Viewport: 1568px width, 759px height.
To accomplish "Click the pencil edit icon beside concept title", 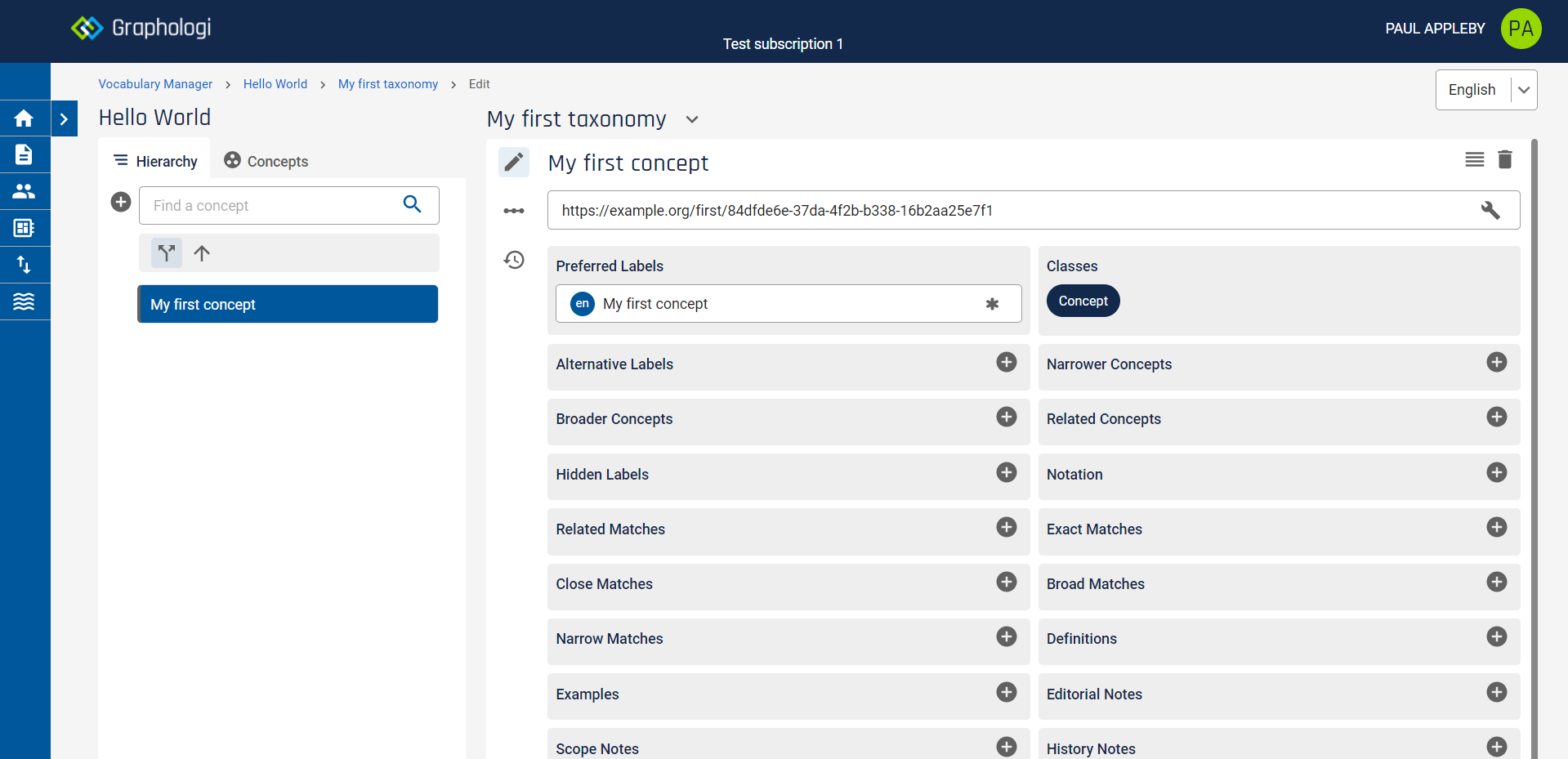I will pyautogui.click(x=513, y=163).
